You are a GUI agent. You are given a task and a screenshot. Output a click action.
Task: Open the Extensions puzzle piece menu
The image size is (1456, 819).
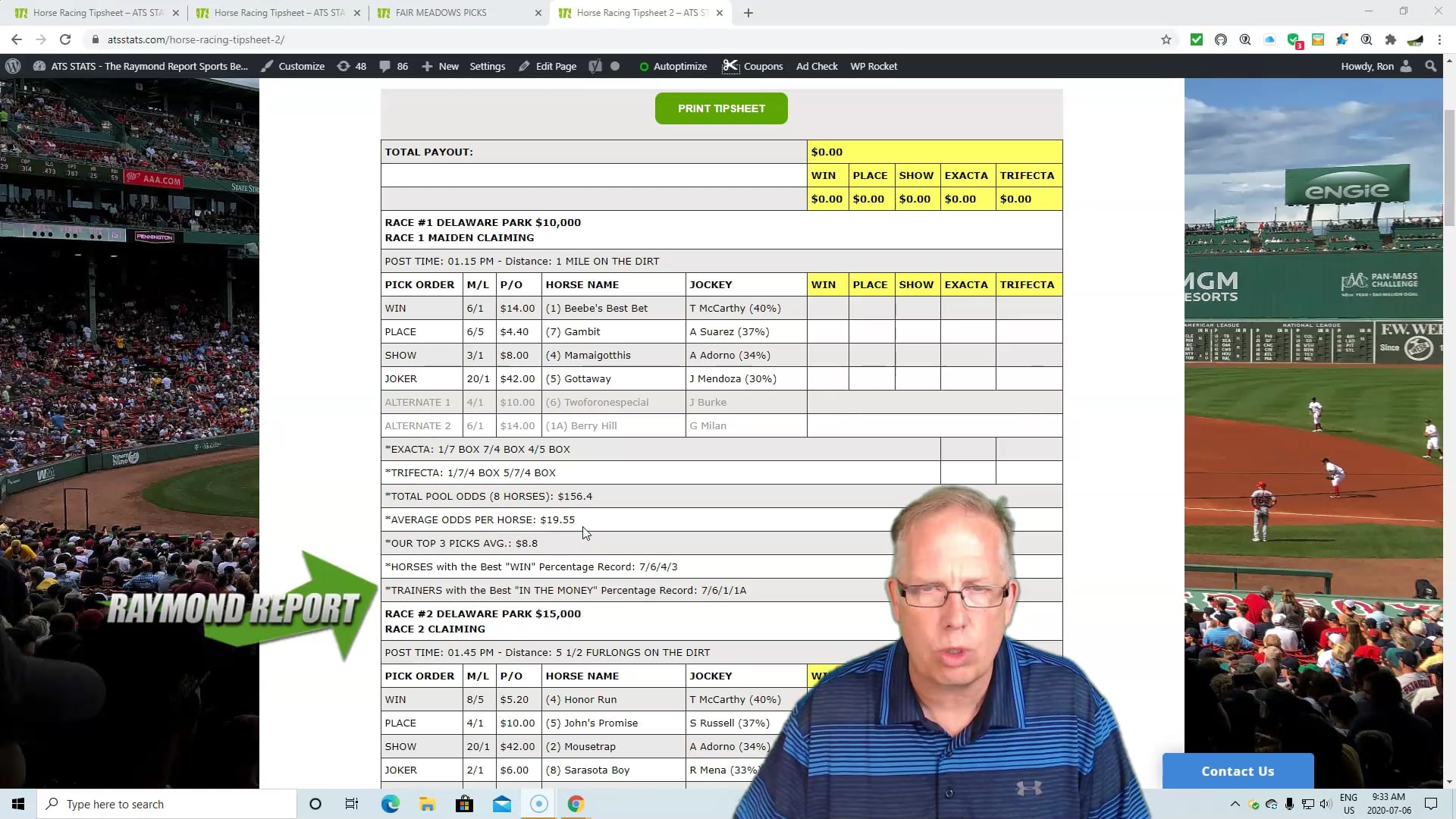pos(1391,39)
